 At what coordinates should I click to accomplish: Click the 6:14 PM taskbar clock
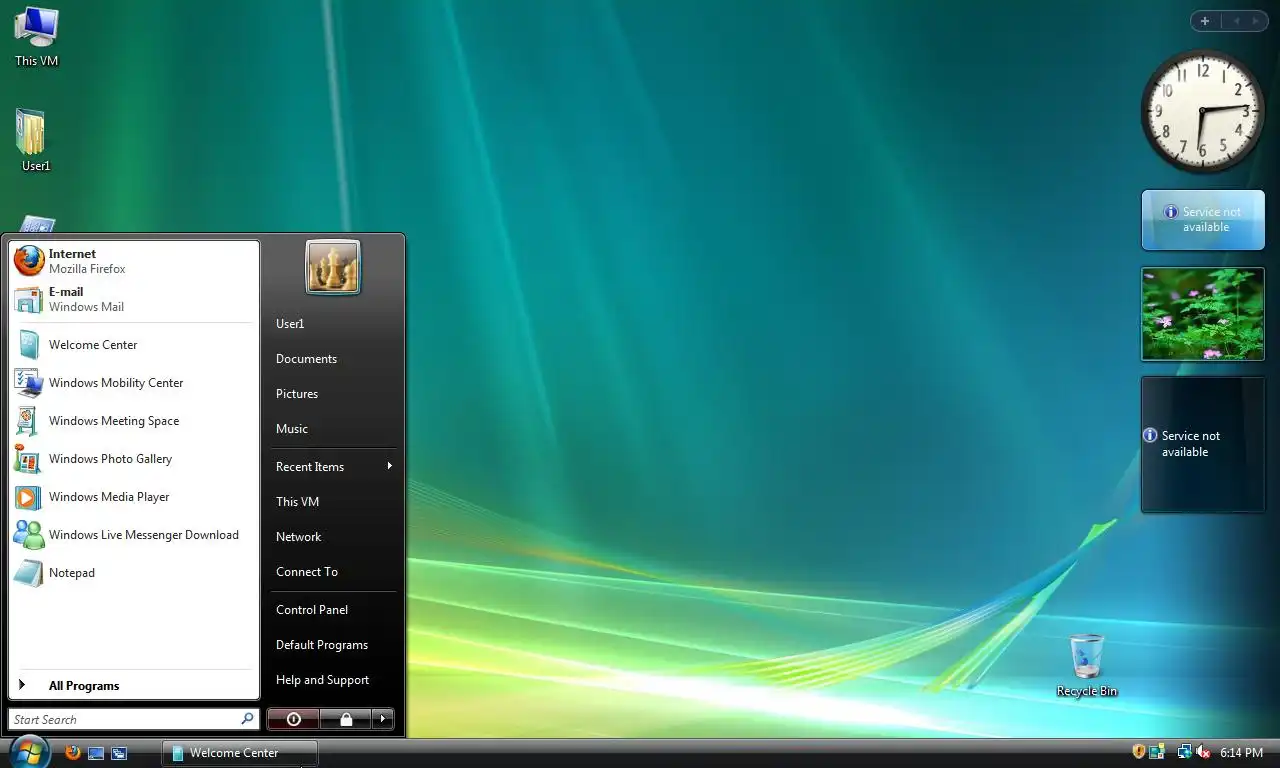coord(1241,752)
